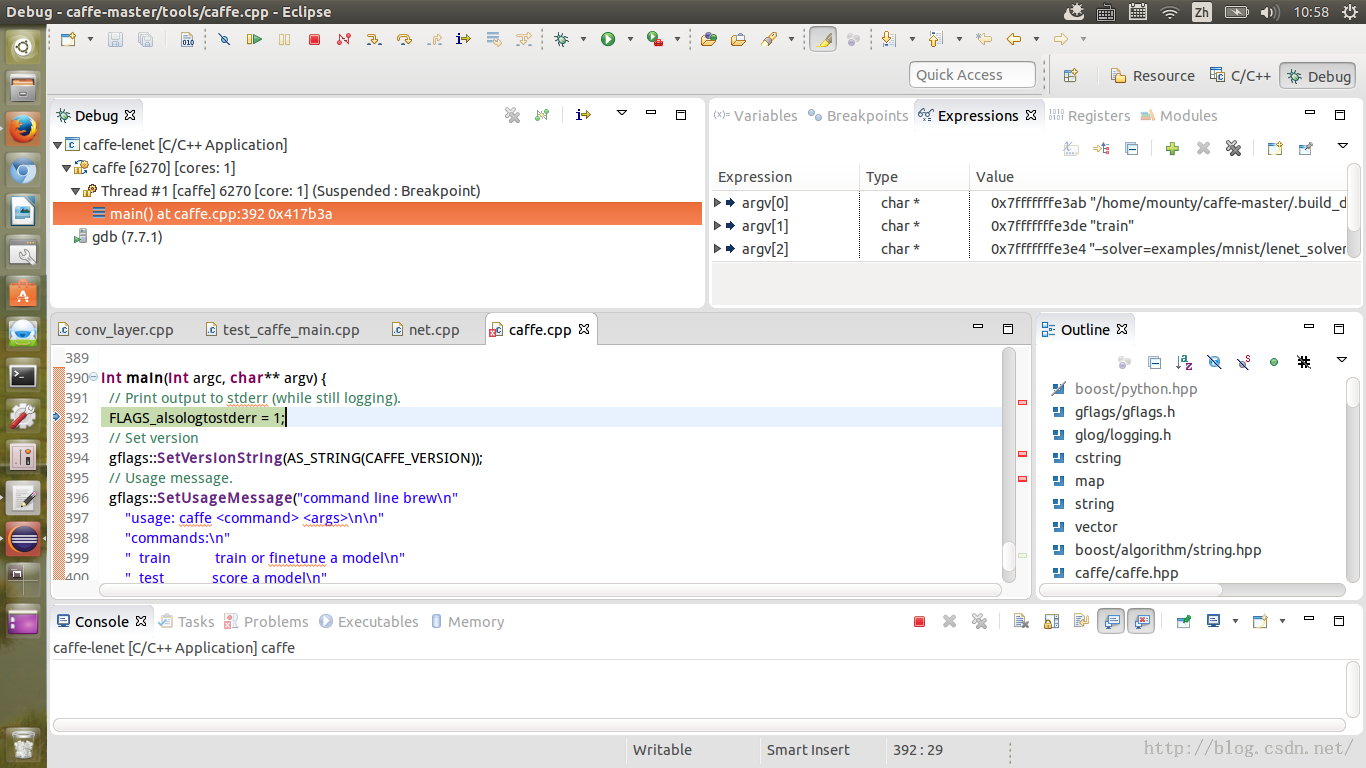Open the New wizard dropdown arrow
The width and height of the screenshot is (1366, 768).
(x=90, y=39)
